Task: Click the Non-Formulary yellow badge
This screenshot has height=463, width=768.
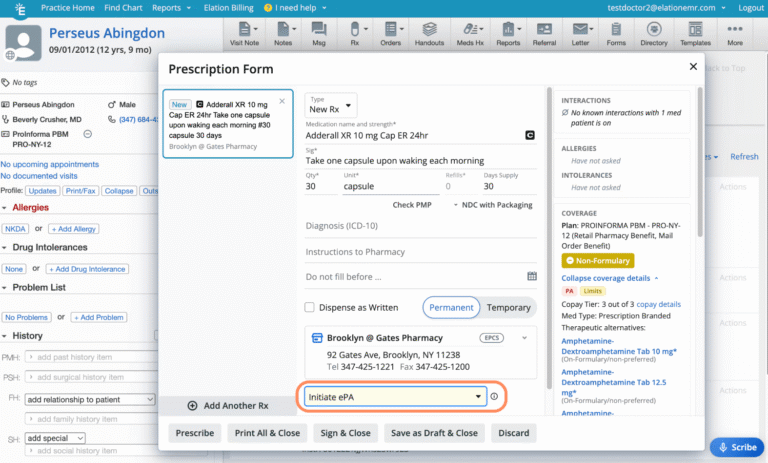Action: [598, 261]
